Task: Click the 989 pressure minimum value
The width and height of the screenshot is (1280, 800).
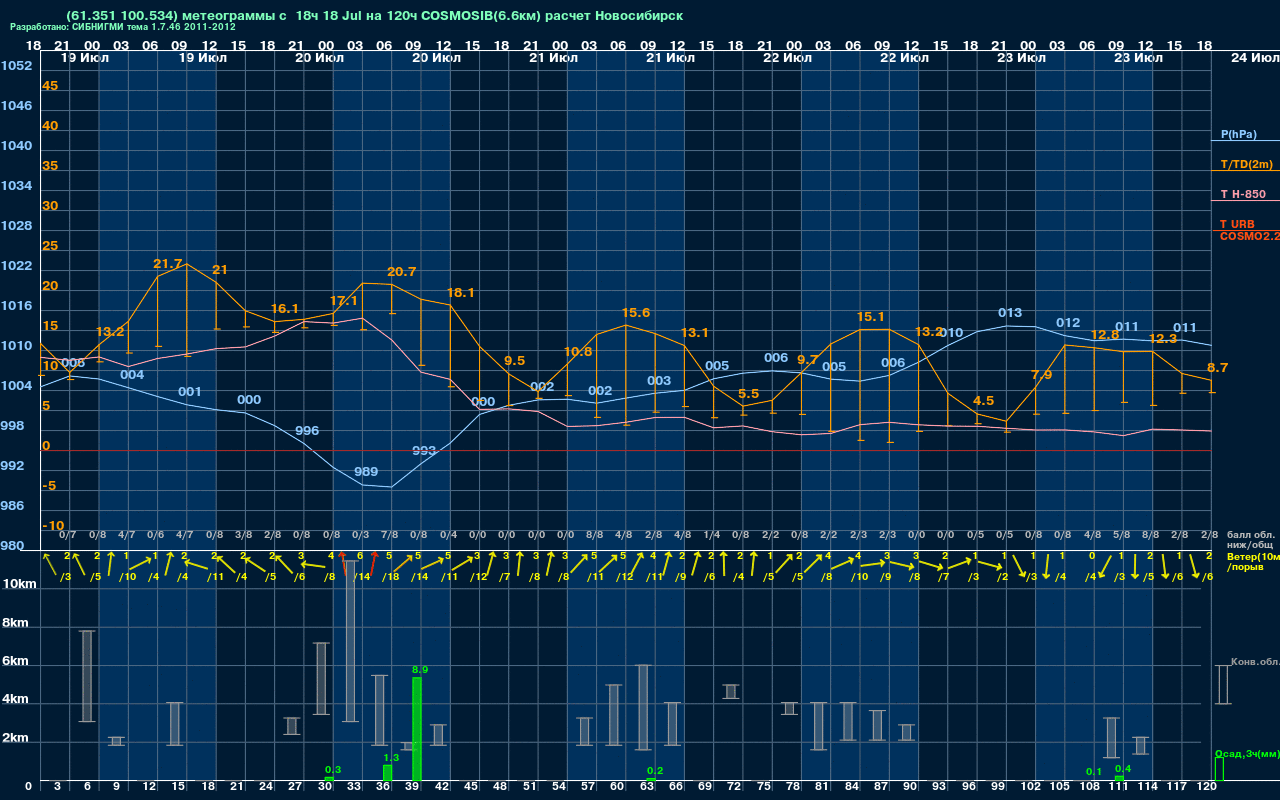Action: [x=366, y=472]
